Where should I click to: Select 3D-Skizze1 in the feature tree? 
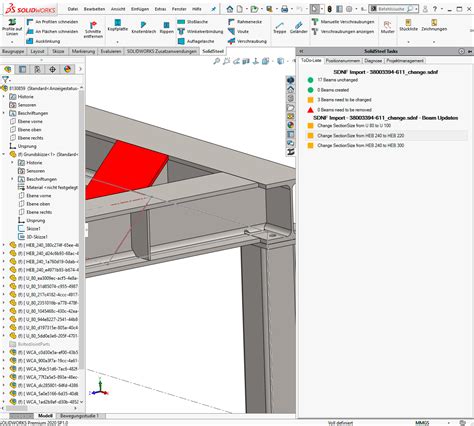(37, 237)
